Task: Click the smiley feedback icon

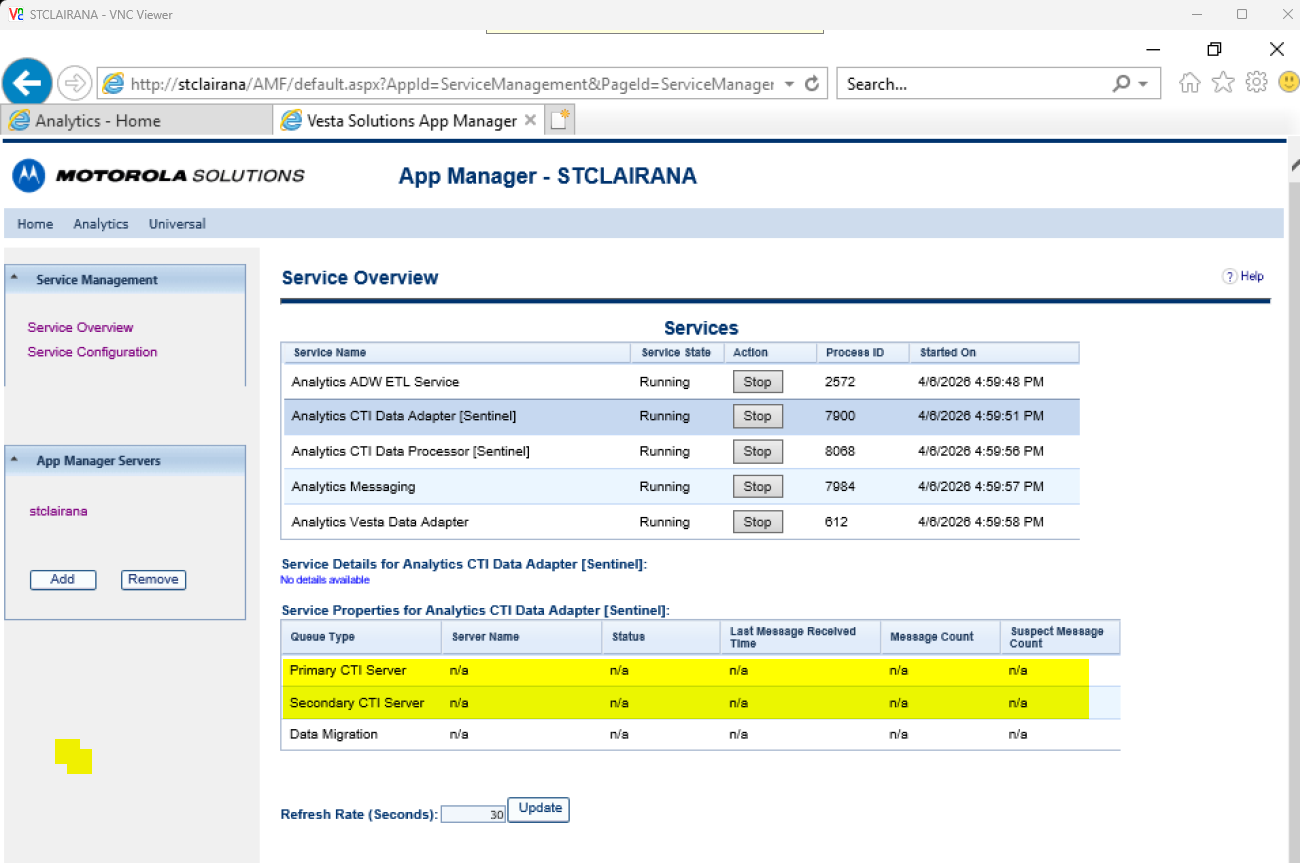Action: pyautogui.click(x=1289, y=82)
